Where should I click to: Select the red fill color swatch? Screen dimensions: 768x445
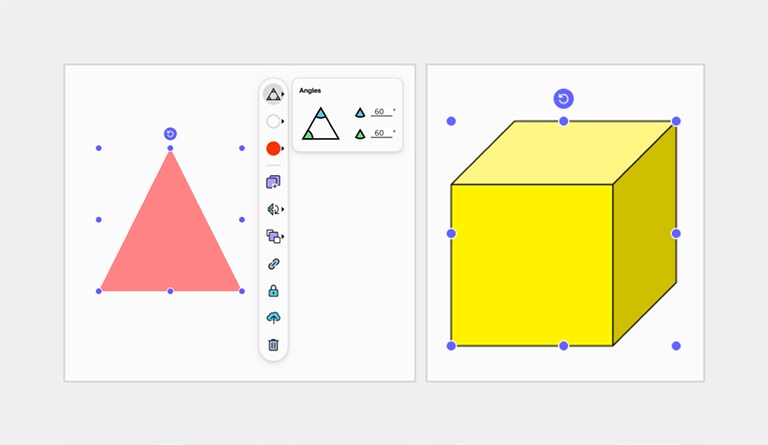point(273,149)
